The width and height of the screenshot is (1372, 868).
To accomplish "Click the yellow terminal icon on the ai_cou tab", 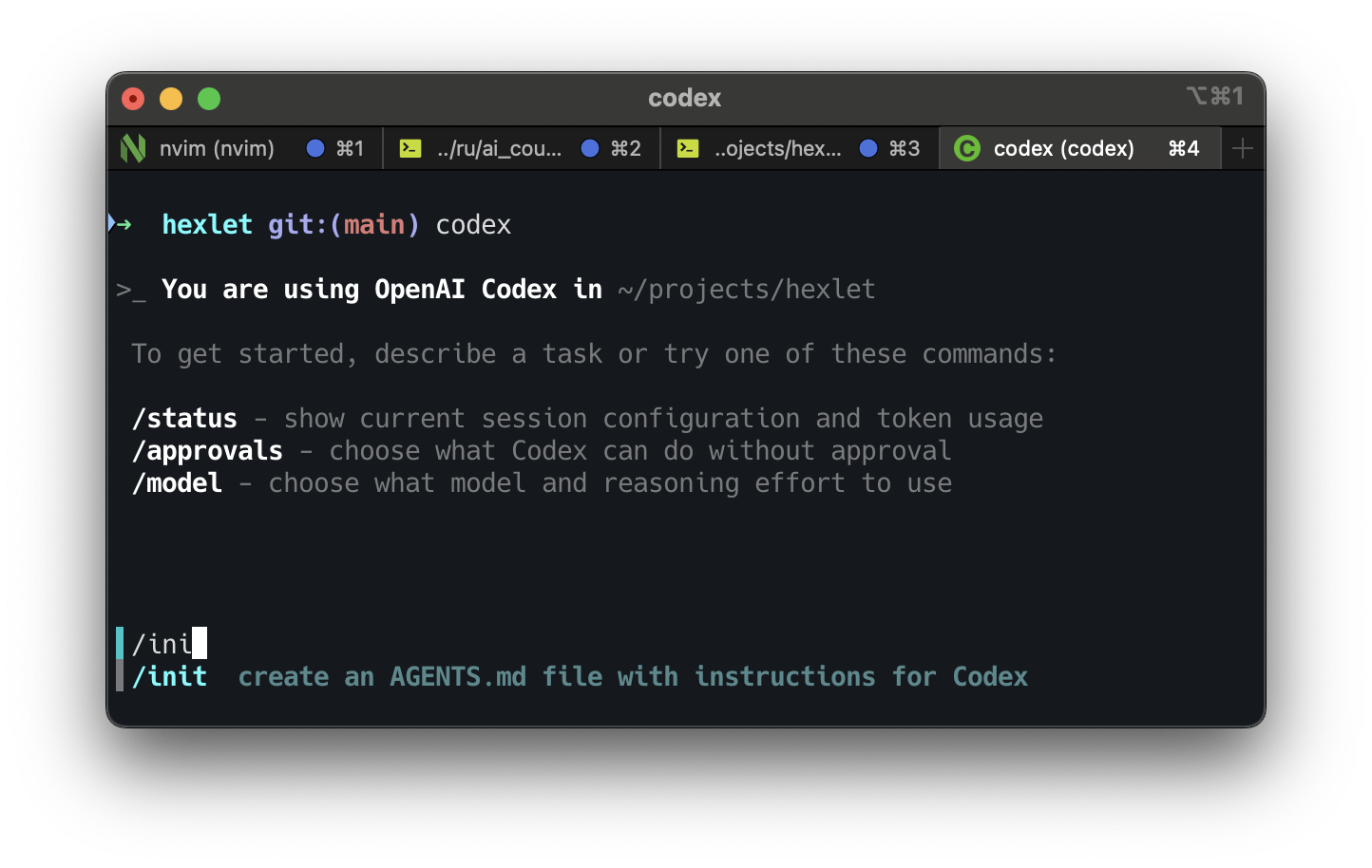I will coord(410,148).
